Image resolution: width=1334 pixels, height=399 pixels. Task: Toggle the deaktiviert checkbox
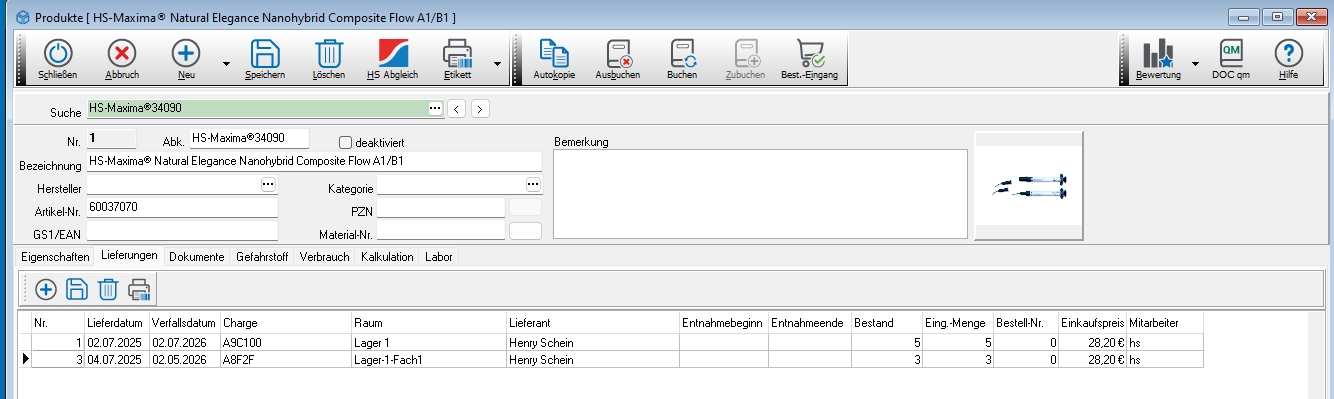346,142
